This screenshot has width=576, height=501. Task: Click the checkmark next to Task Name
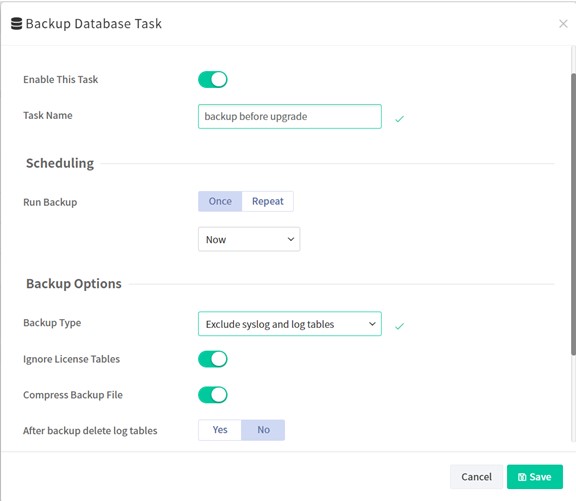click(x=399, y=119)
